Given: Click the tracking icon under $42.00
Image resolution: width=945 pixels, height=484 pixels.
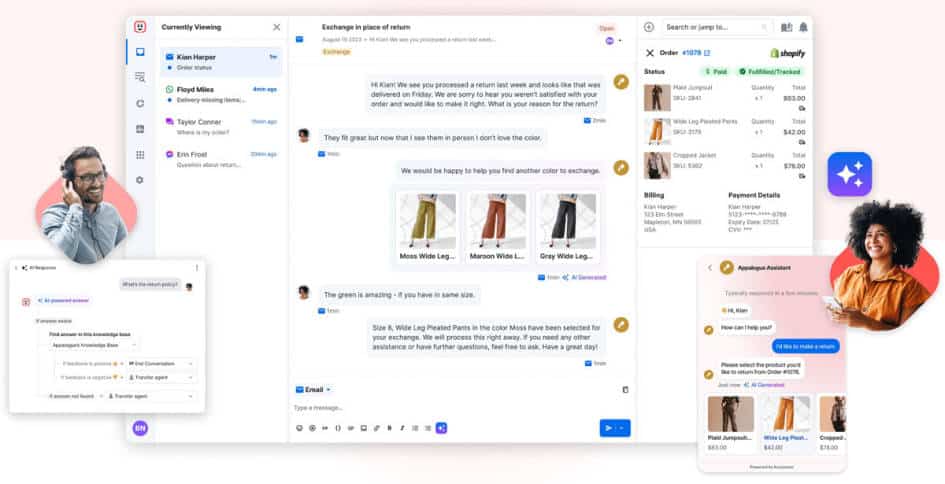Looking at the screenshot, I should (802, 142).
